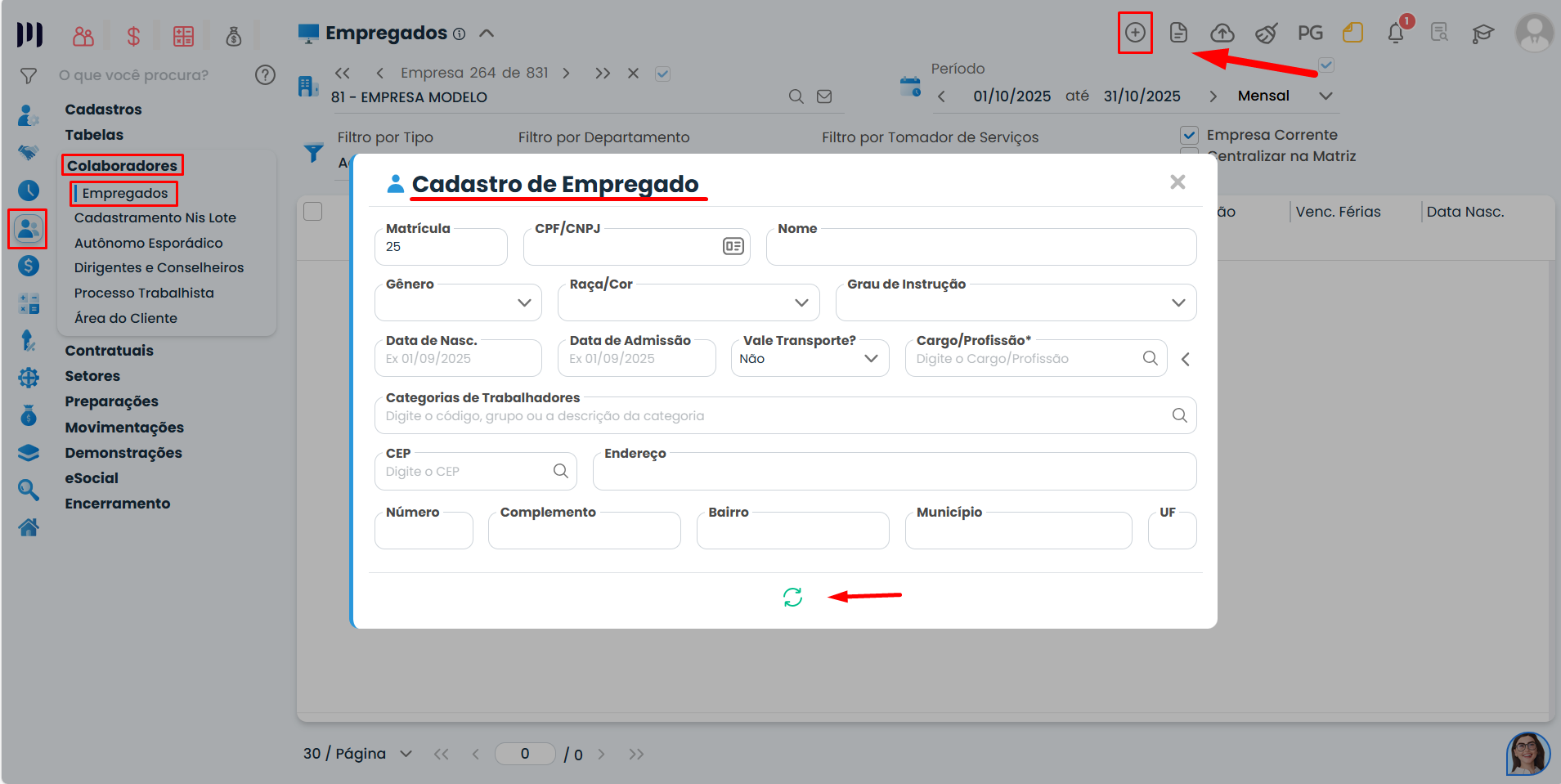Click the Cargo/Profissão search magnifier
The image size is (1561, 784).
[x=1150, y=358]
